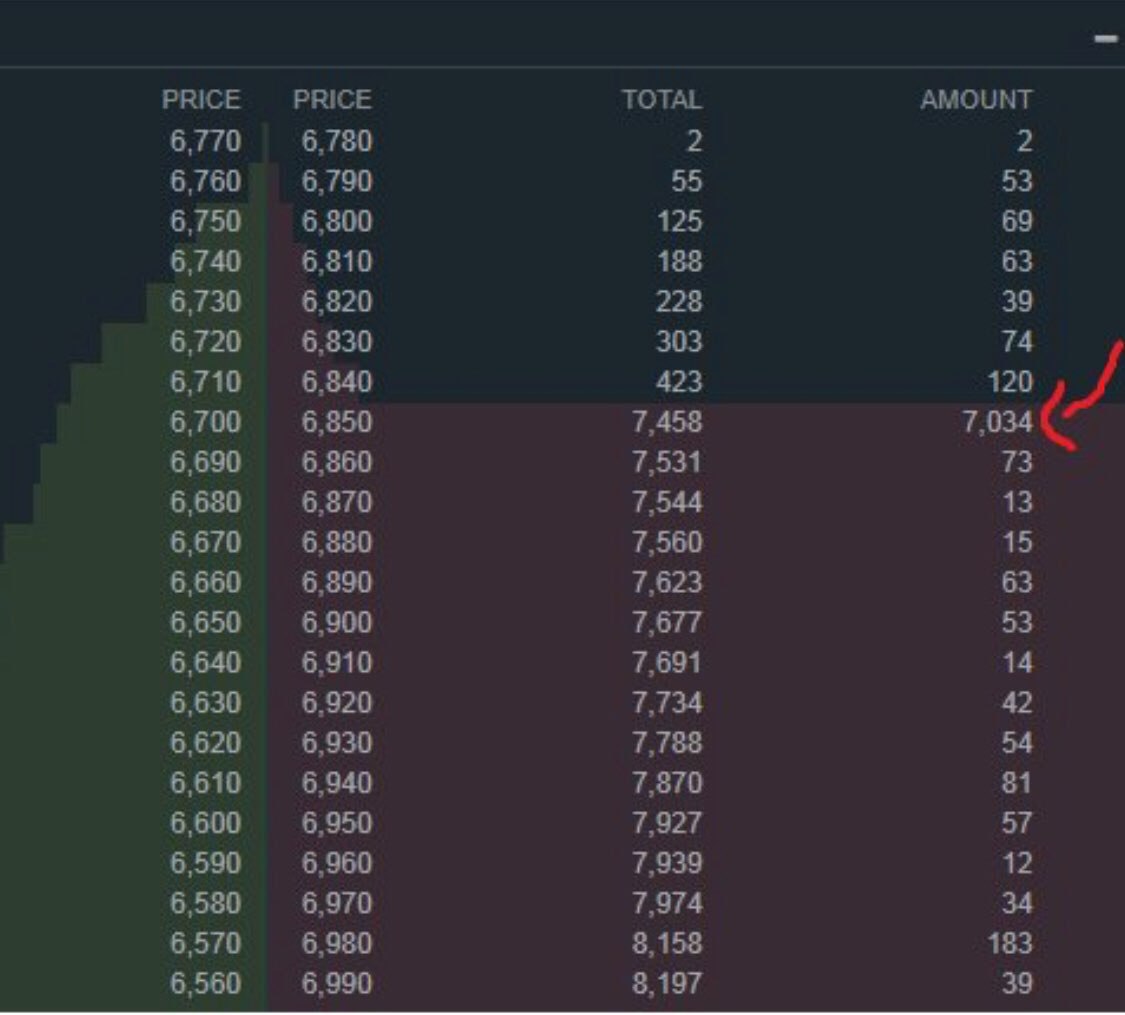Click amount 53 in the 6,790 row
This screenshot has width=1125, height=1015.
(x=1017, y=181)
